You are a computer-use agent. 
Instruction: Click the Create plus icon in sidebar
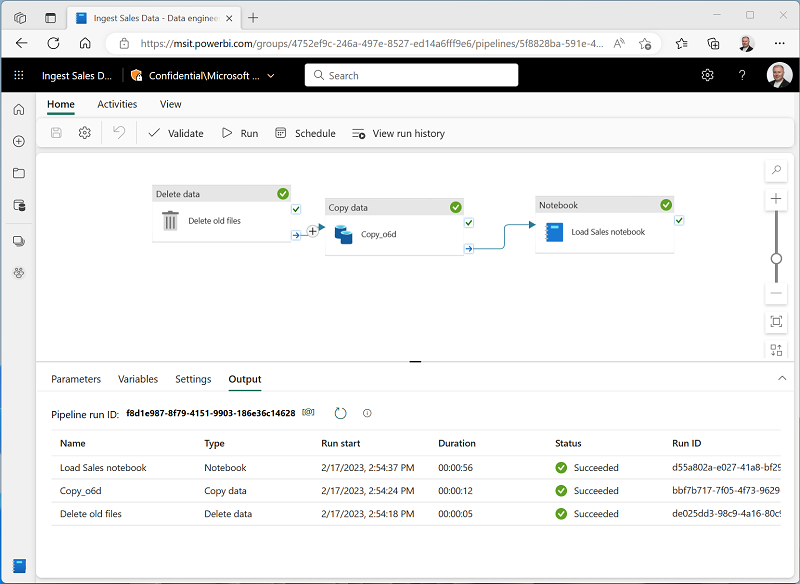(x=18, y=141)
